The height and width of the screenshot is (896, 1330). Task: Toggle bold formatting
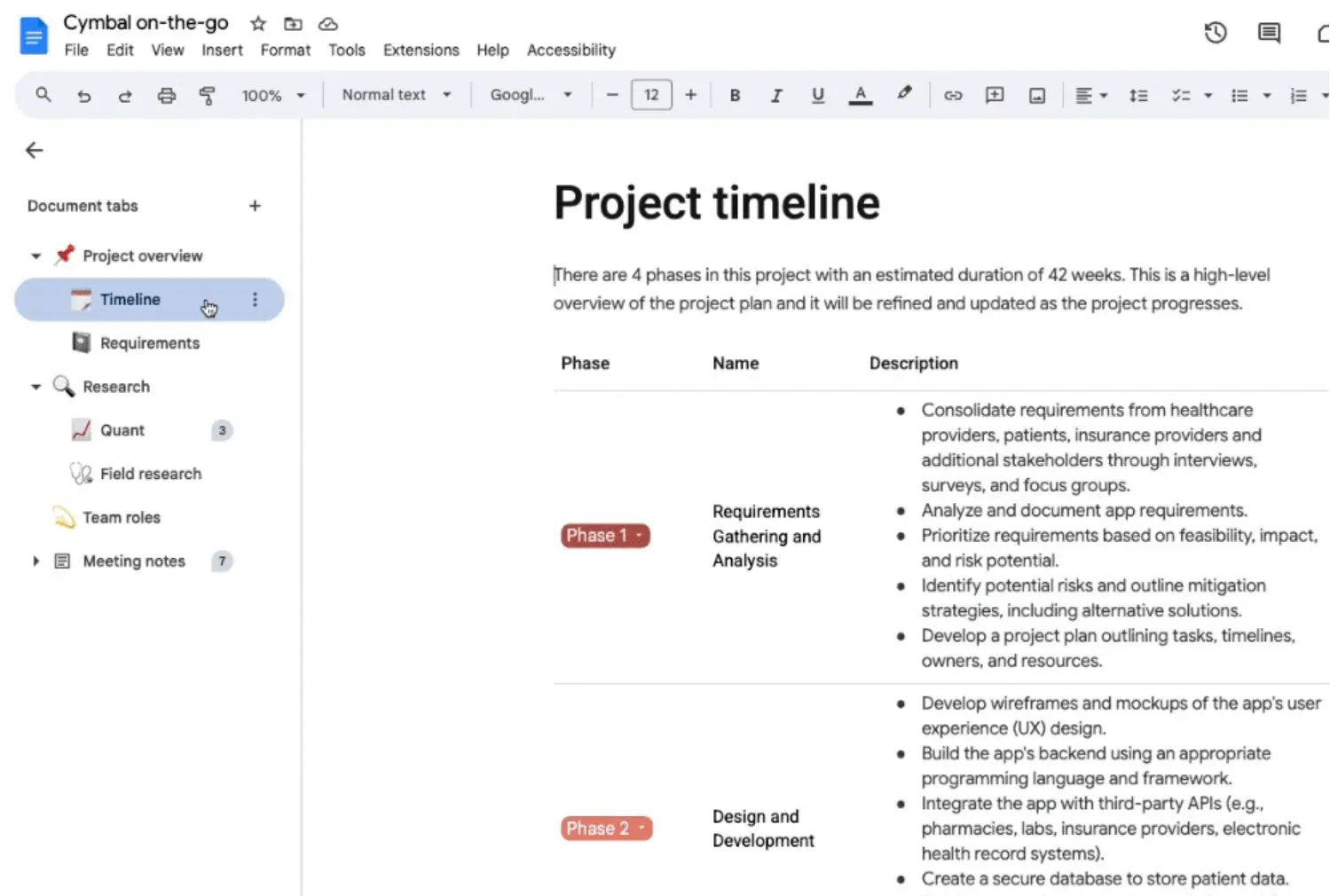(x=735, y=95)
